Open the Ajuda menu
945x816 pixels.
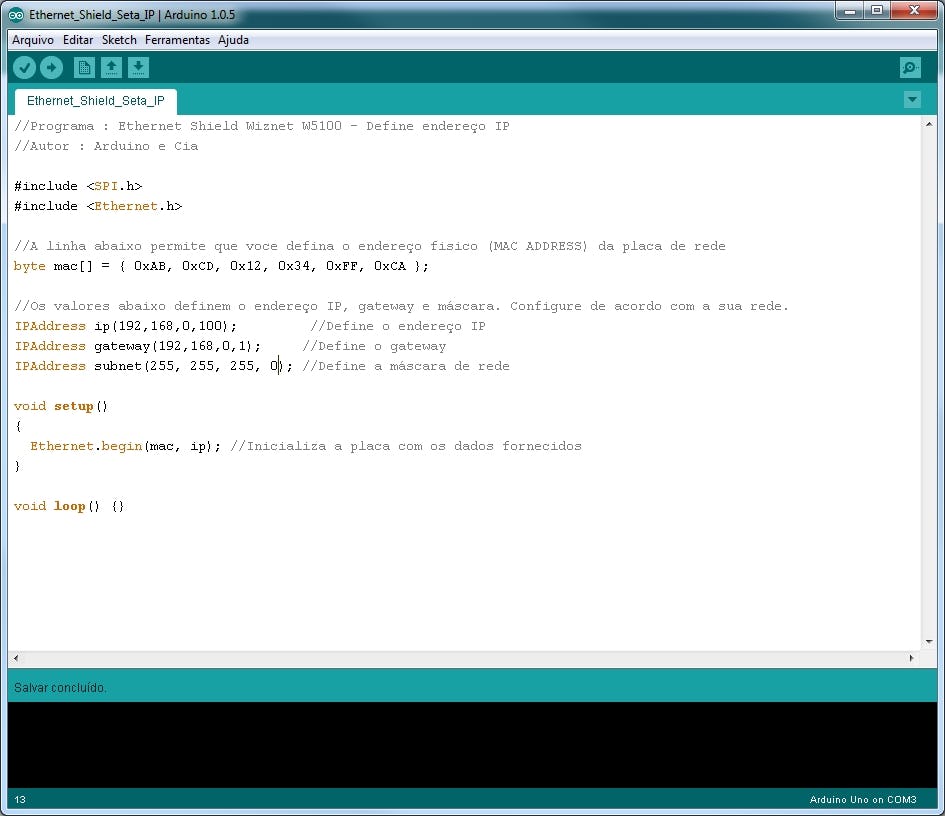[233, 40]
